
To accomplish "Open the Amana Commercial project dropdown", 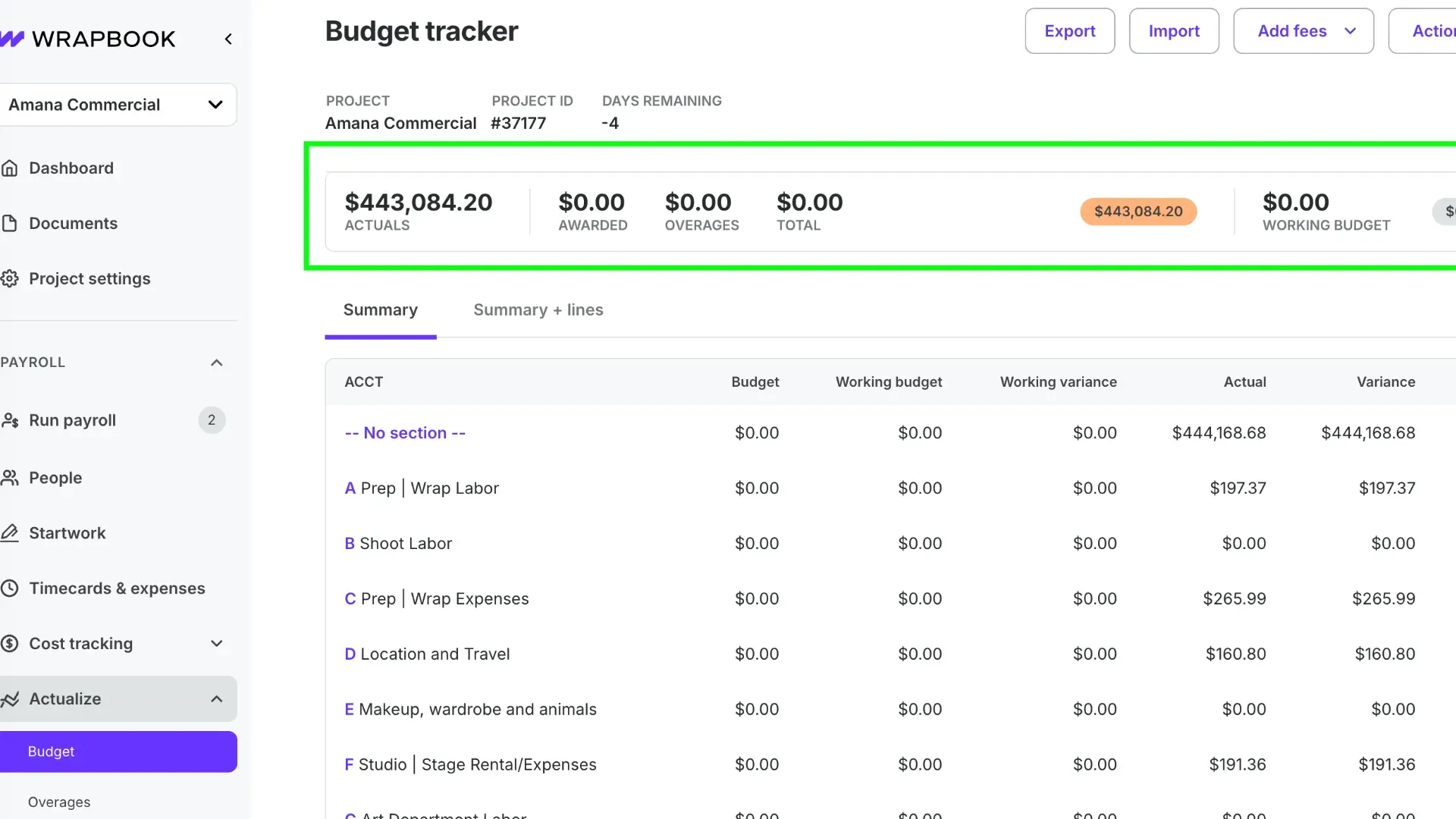I will [118, 105].
